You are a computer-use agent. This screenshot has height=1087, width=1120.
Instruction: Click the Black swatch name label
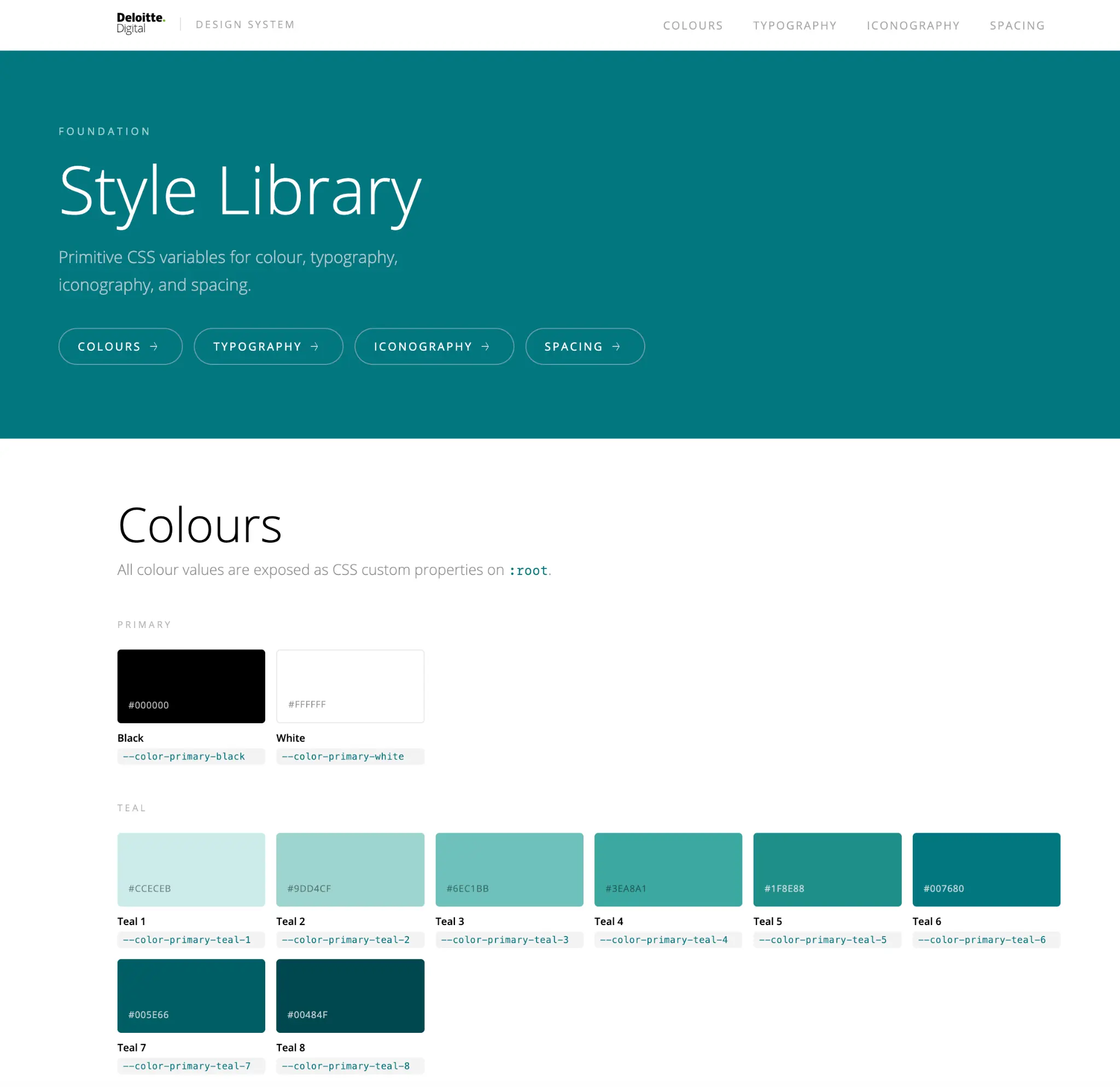pyautogui.click(x=130, y=738)
